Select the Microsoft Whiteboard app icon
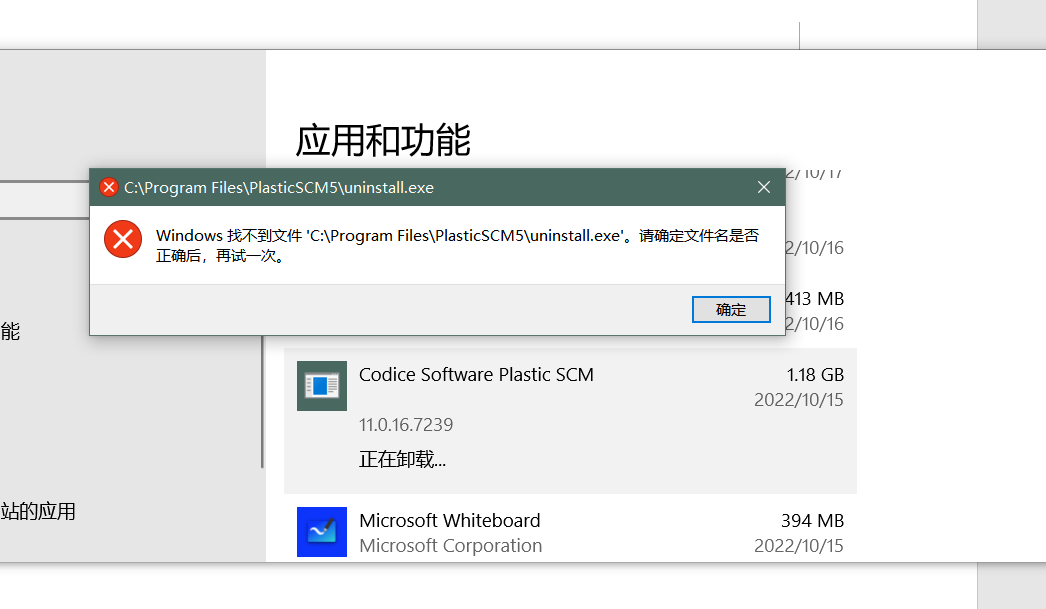This screenshot has width=1046, height=609. [322, 532]
